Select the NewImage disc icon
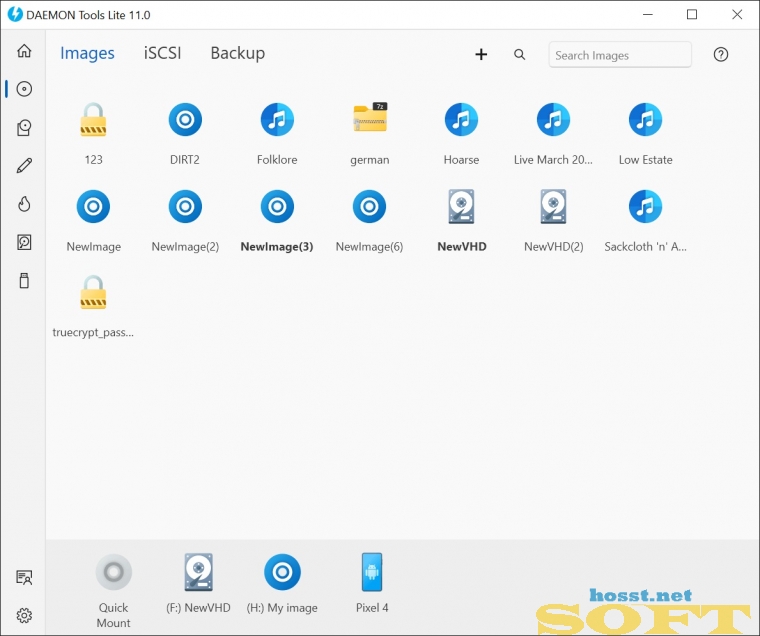 [x=93, y=207]
